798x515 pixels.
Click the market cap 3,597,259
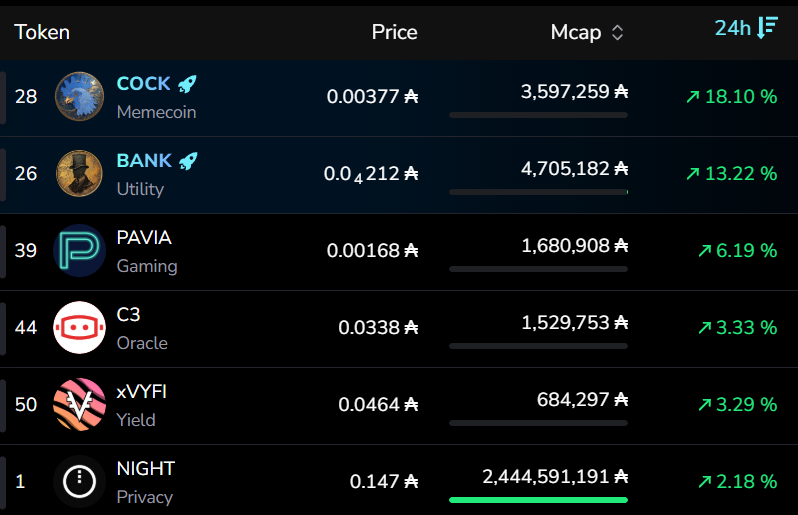(x=574, y=92)
